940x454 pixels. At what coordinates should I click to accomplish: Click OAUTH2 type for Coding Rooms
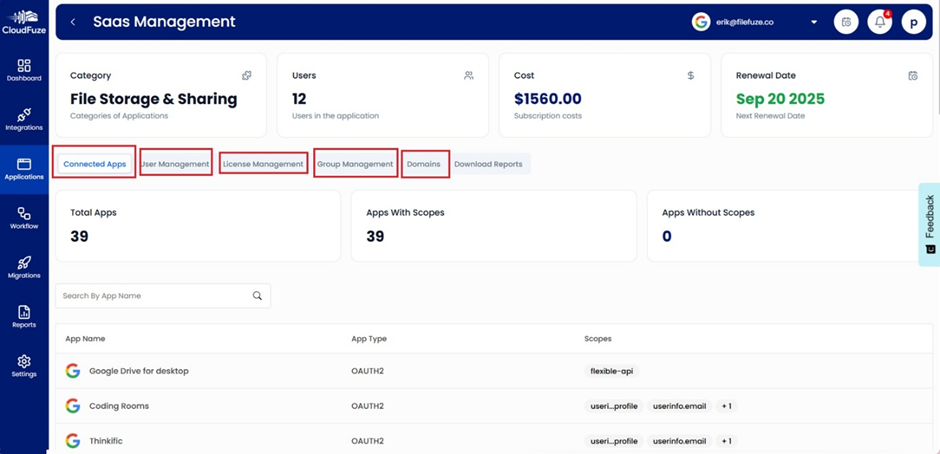tap(367, 406)
